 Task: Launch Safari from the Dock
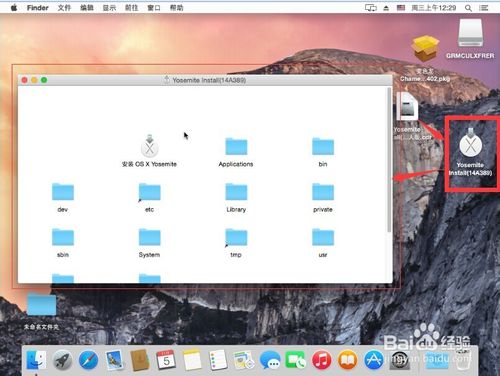tap(88, 360)
